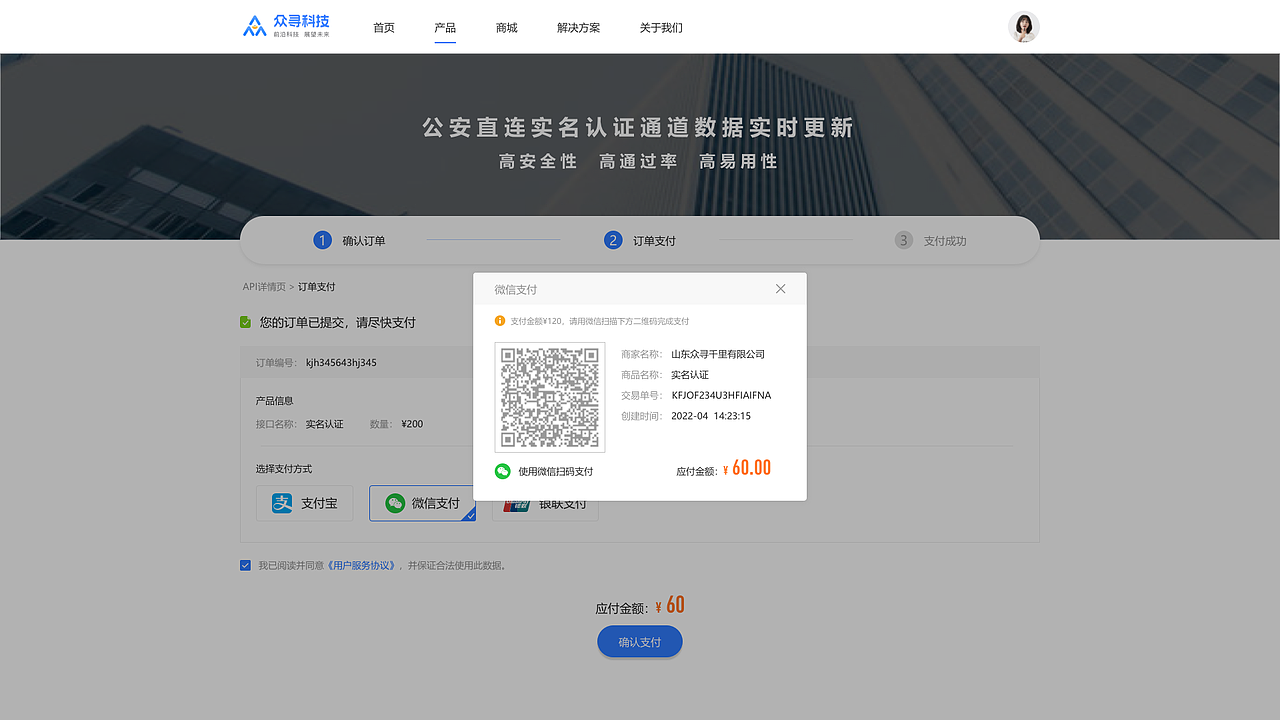The height and width of the screenshot is (720, 1280).
Task: Open the 用户服务协议 agreement link
Action: 358,565
